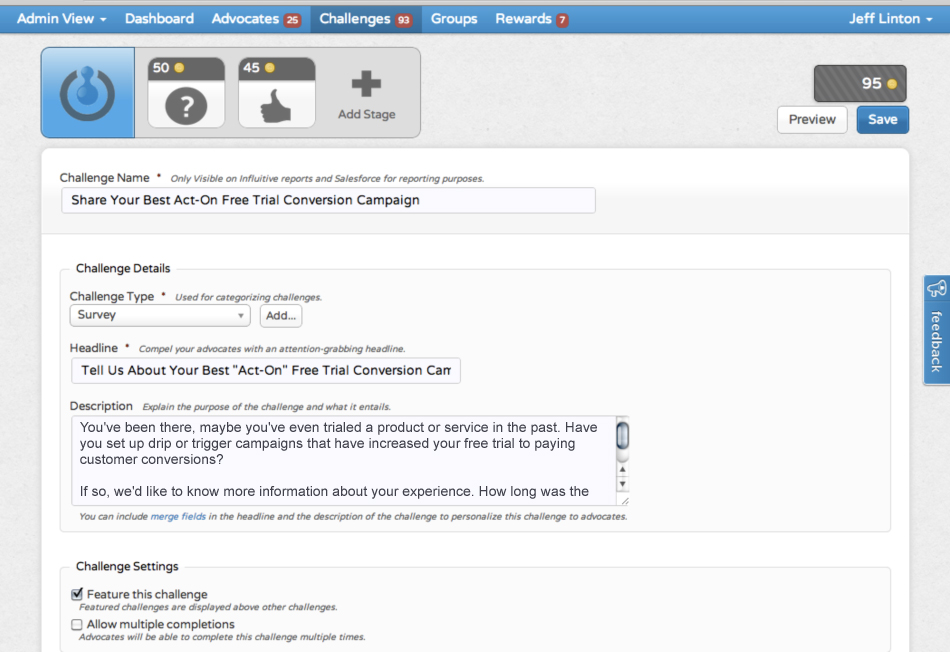The image size is (950, 652).
Task: Expand the Challenge Type Survey dropdown
Action: click(160, 315)
